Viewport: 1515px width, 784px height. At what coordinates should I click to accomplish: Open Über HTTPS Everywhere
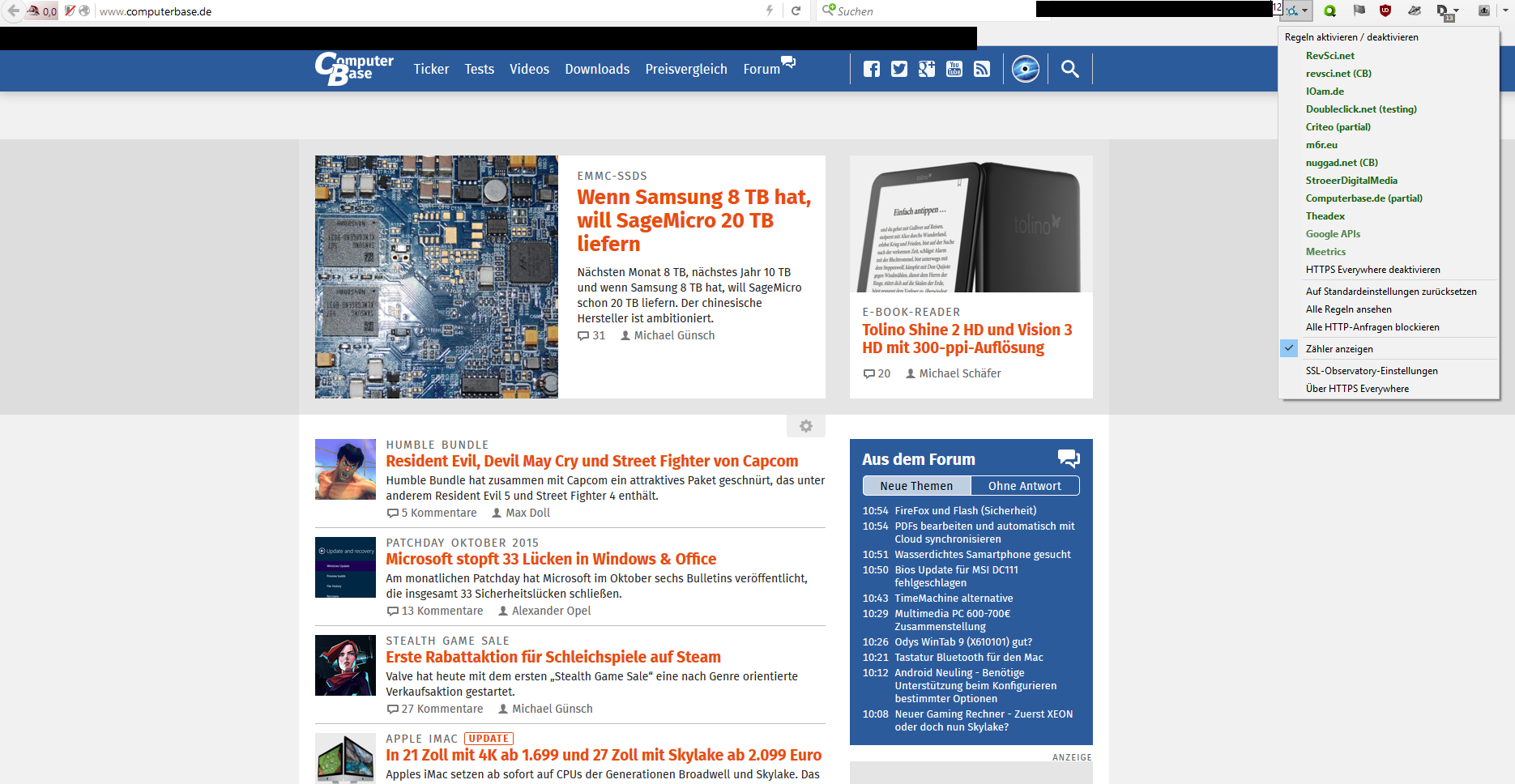point(1389,389)
